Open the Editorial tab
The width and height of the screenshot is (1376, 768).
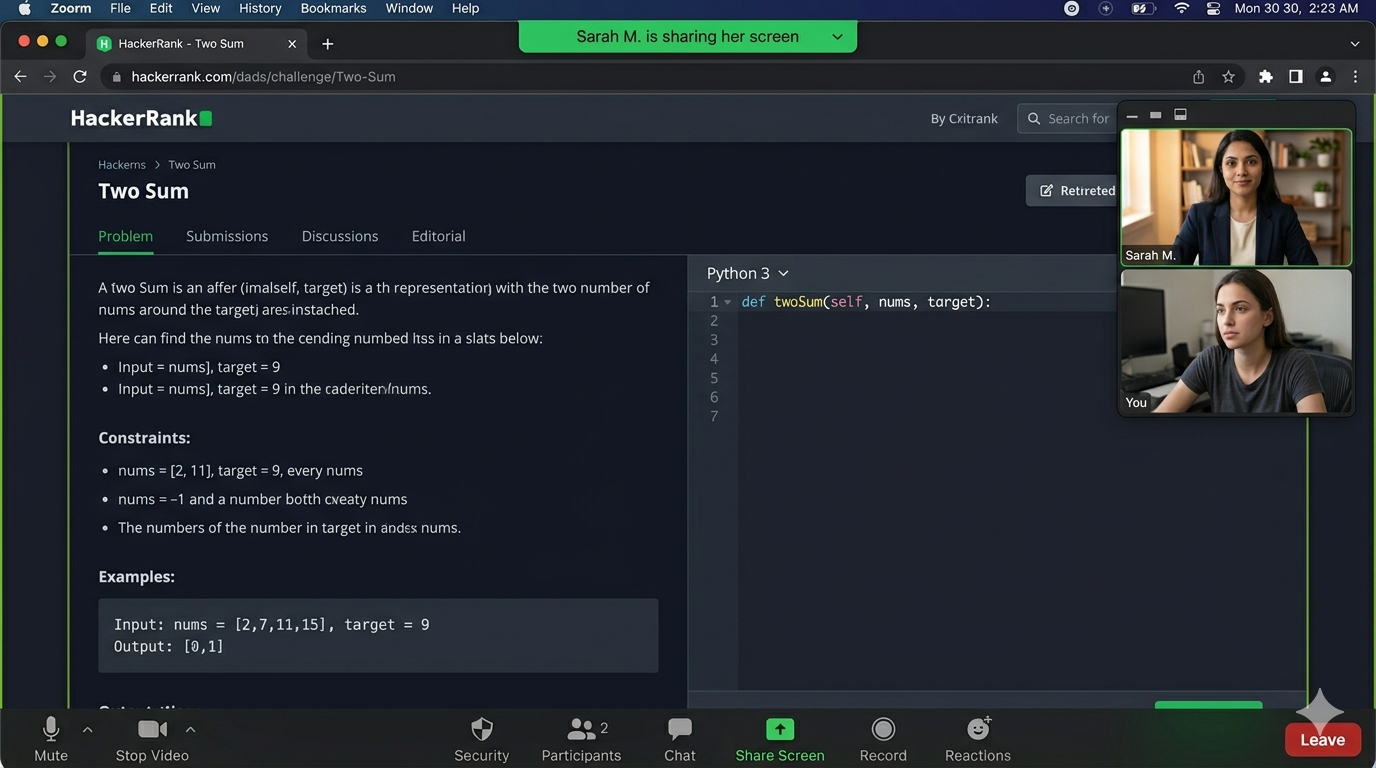coord(438,236)
